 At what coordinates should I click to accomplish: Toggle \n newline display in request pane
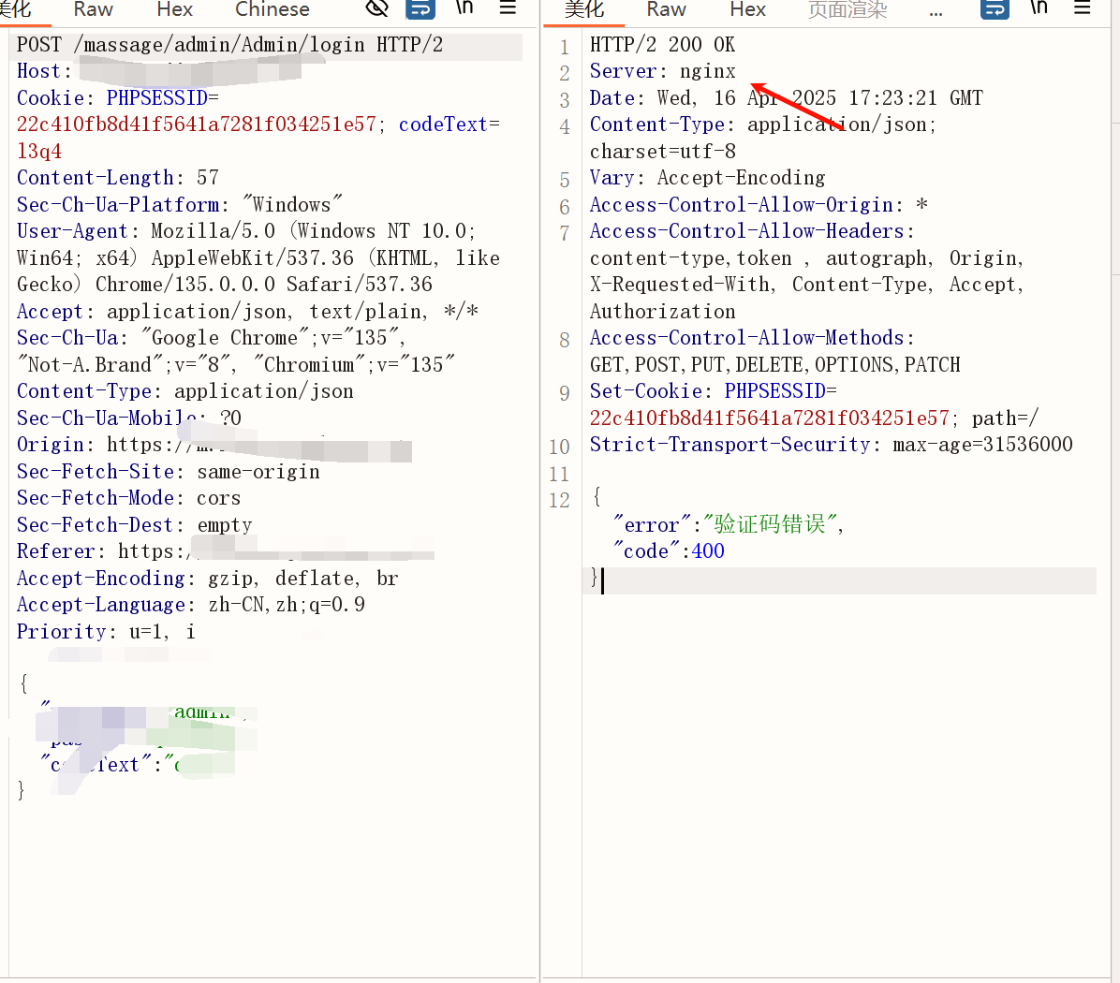[x=464, y=8]
